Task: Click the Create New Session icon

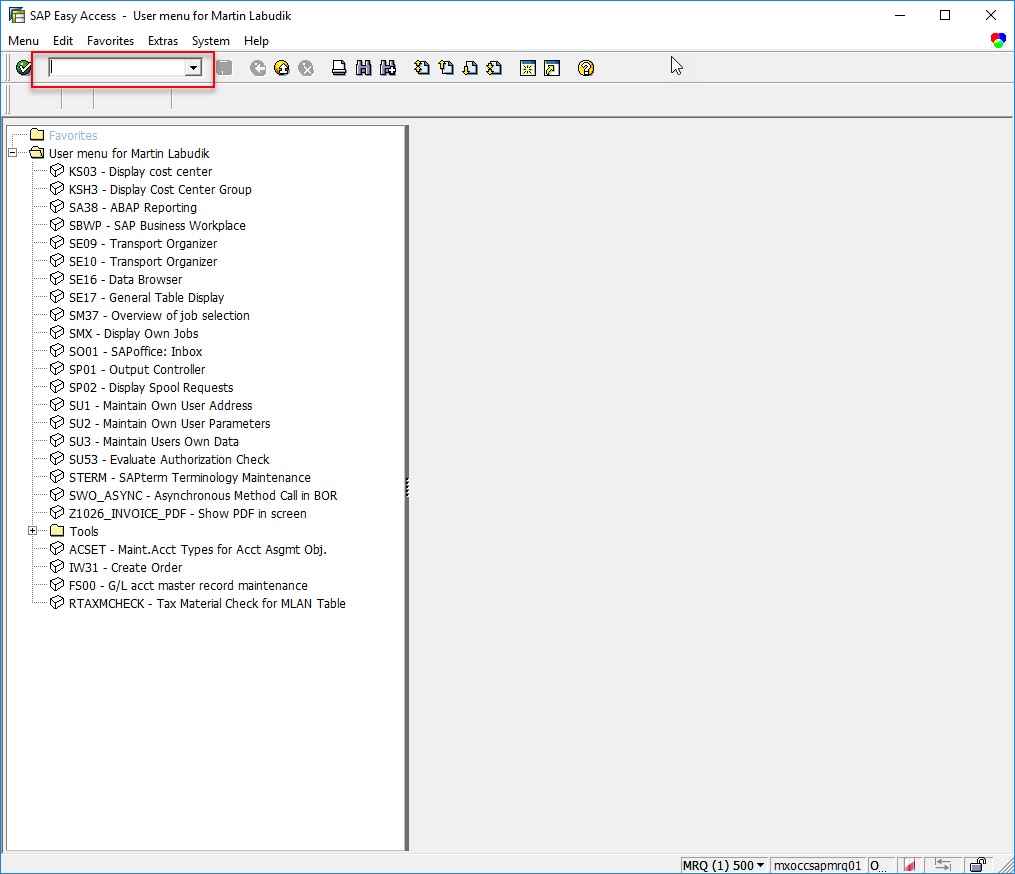Action: 528,68
